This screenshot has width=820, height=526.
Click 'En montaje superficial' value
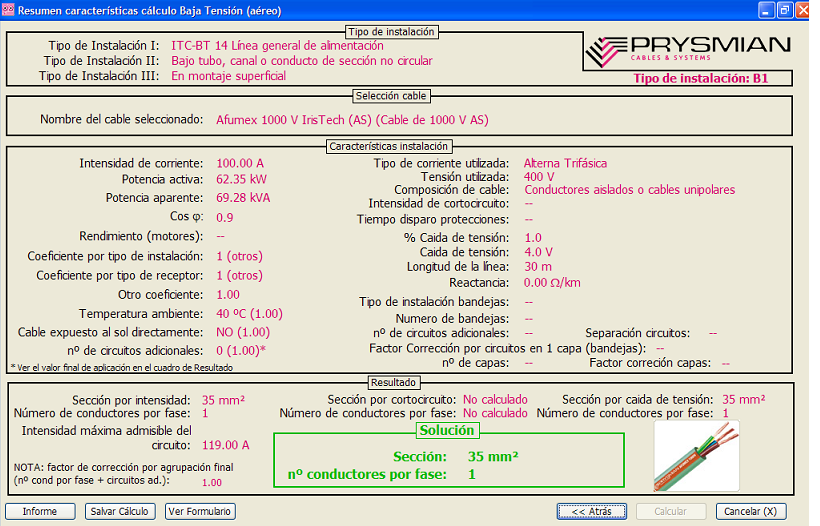pos(229,76)
